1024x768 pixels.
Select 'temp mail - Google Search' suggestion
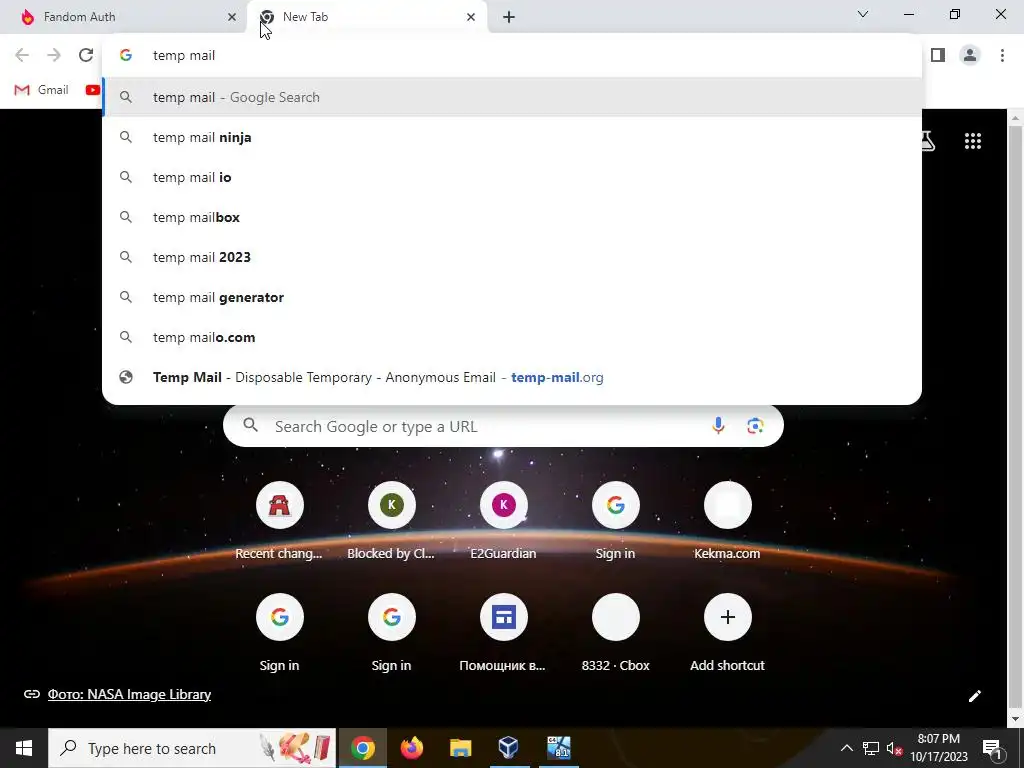pyautogui.click(x=512, y=97)
